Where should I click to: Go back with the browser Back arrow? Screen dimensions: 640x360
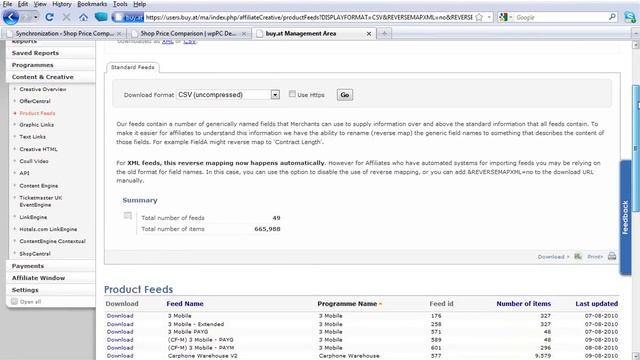(x=11, y=17)
